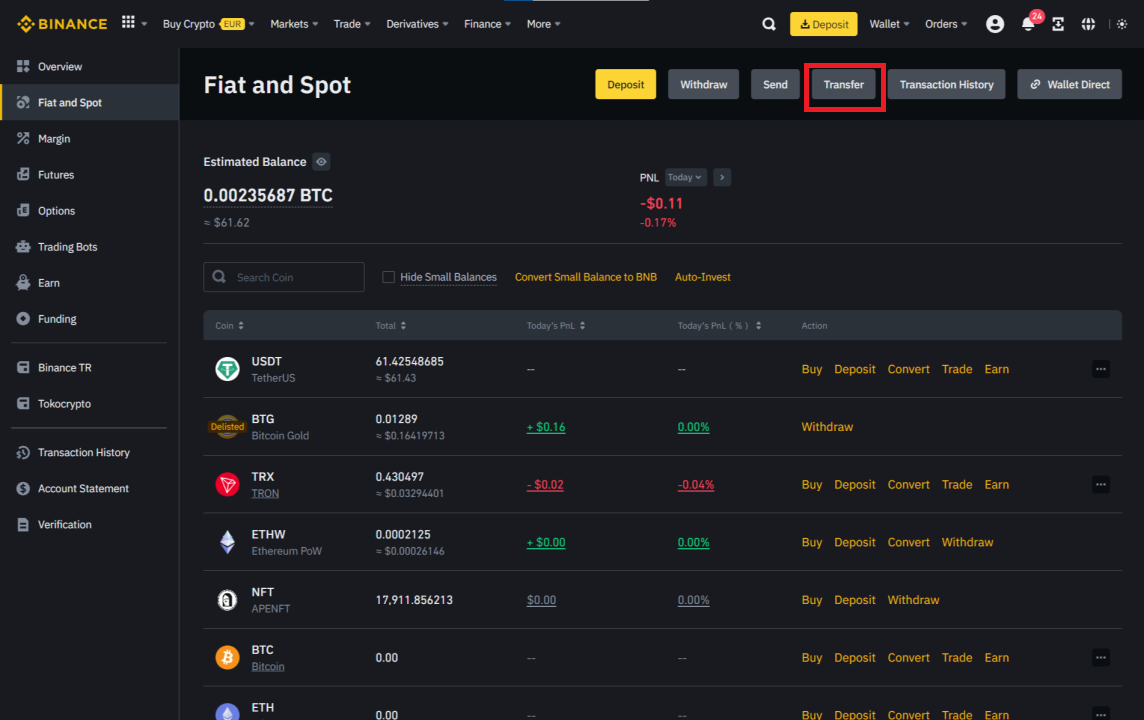This screenshot has height=720, width=1144.
Task: Expand the Markets menu
Action: [x=294, y=24]
